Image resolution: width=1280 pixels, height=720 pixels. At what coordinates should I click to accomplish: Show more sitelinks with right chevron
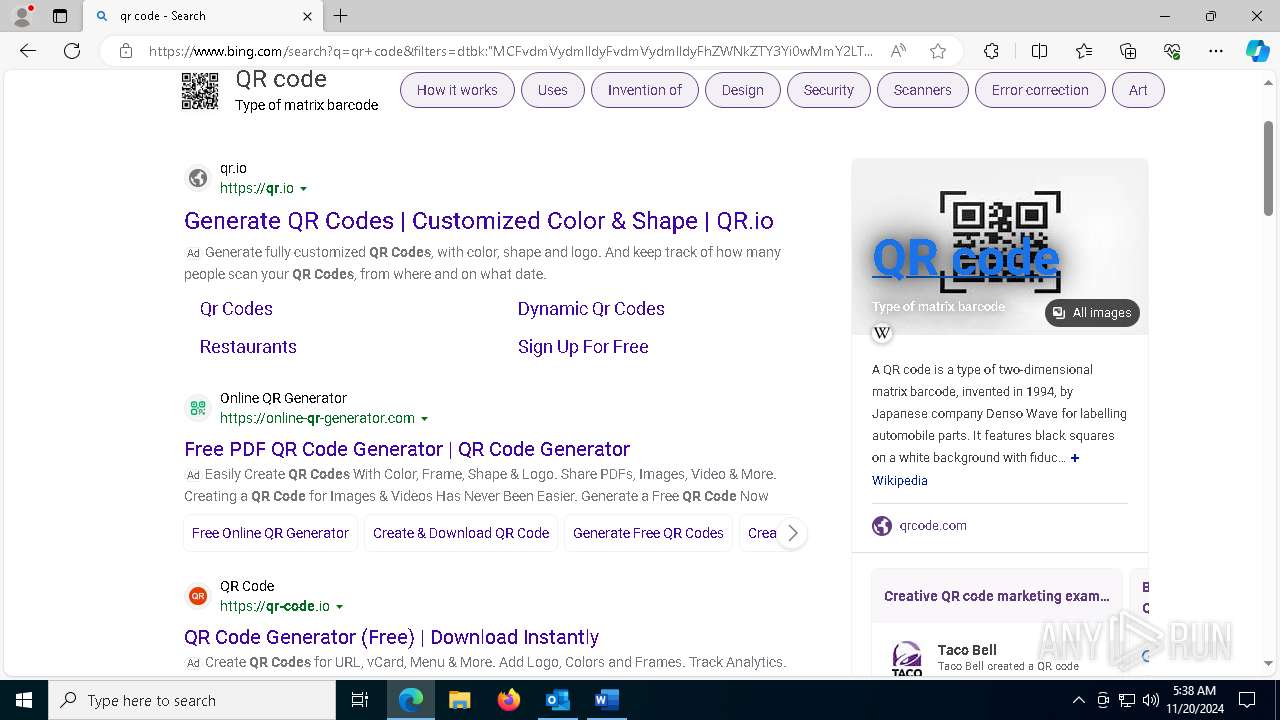[792, 533]
